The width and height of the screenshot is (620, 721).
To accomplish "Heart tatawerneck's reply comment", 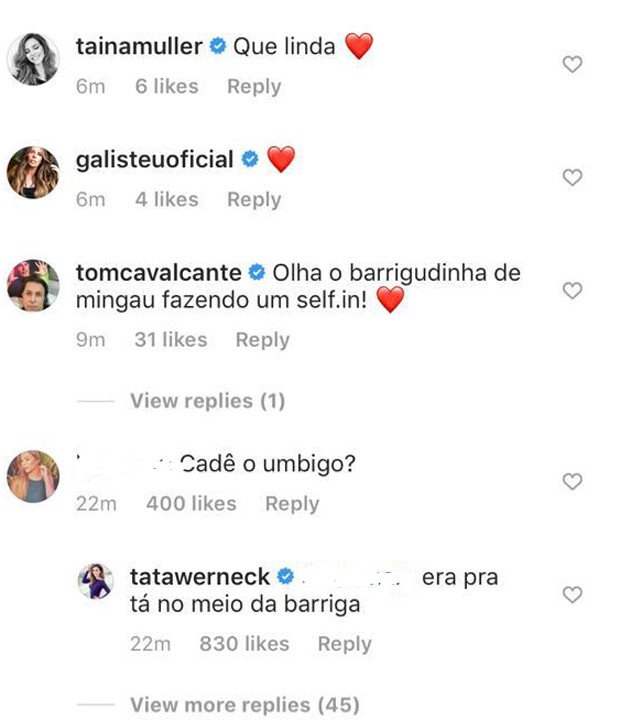I will (x=572, y=595).
